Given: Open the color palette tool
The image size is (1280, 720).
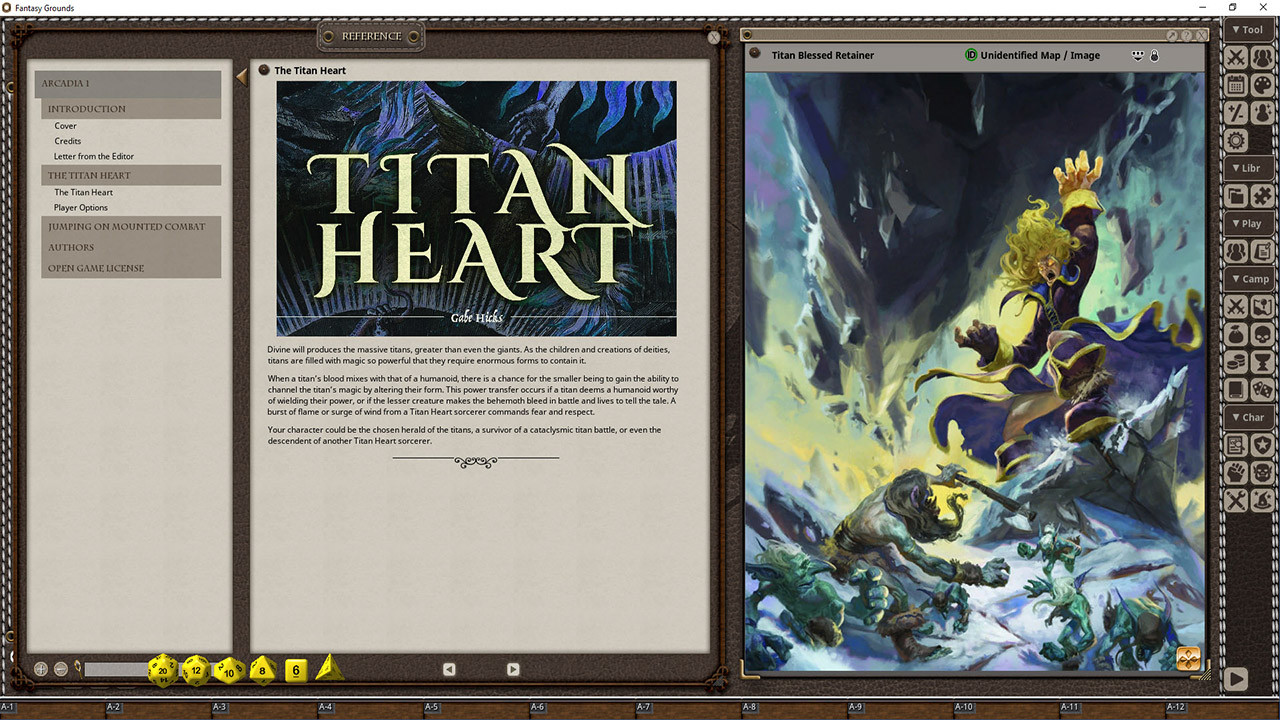Looking at the screenshot, I should pyautogui.click(x=1263, y=85).
